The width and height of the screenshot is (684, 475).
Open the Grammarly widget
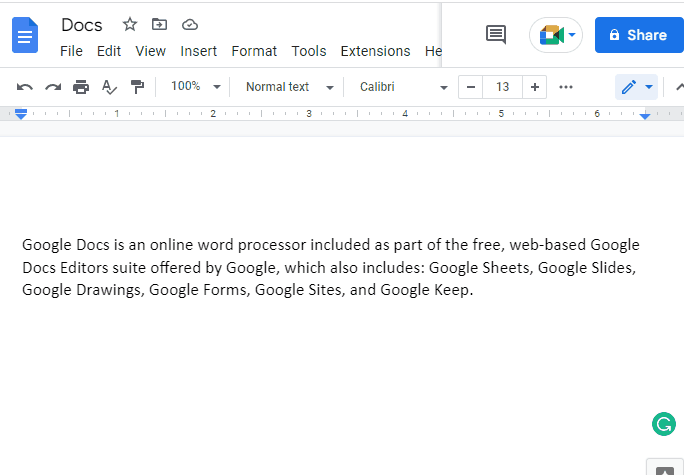664,424
